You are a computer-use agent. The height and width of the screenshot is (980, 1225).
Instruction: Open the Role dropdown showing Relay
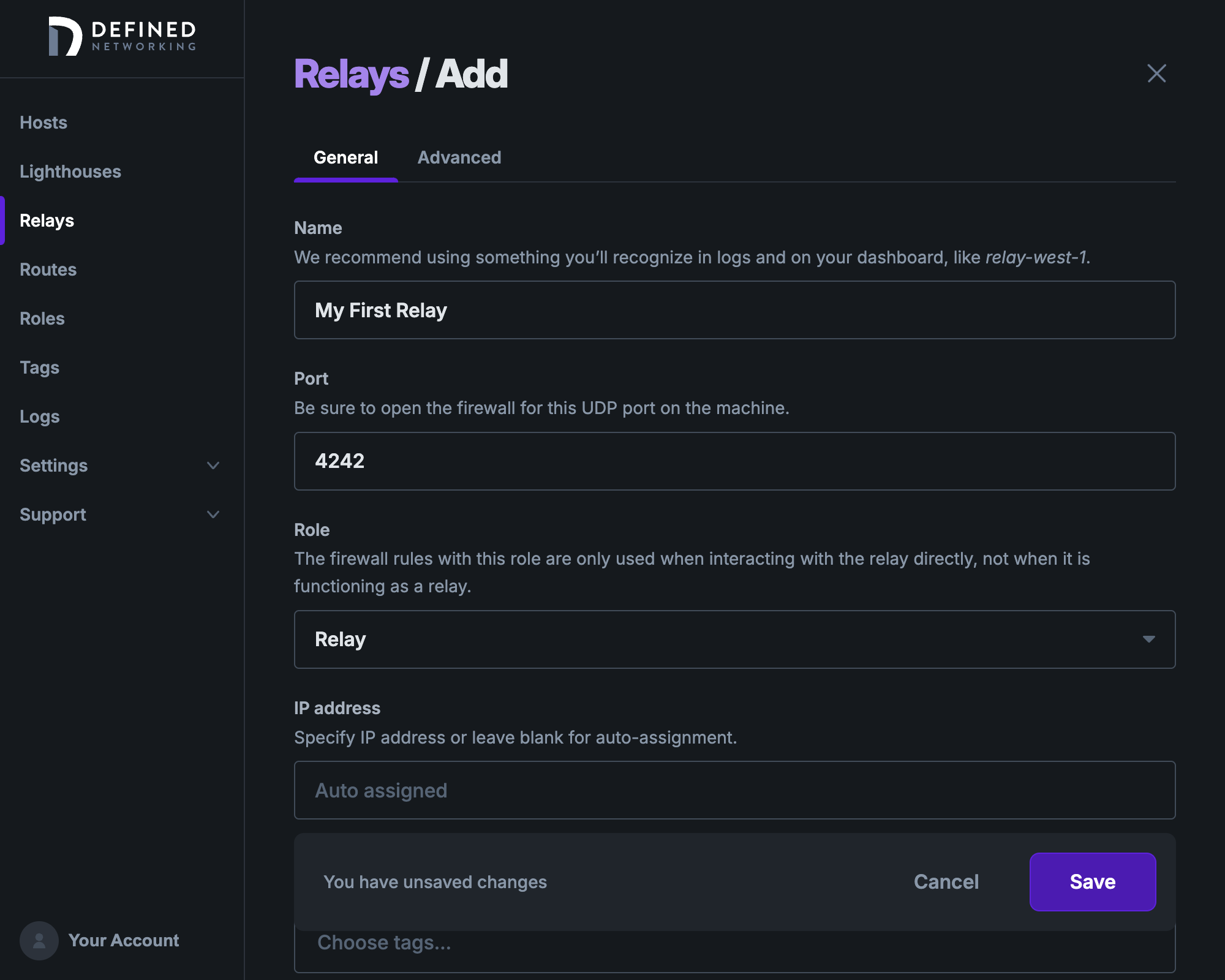[734, 639]
